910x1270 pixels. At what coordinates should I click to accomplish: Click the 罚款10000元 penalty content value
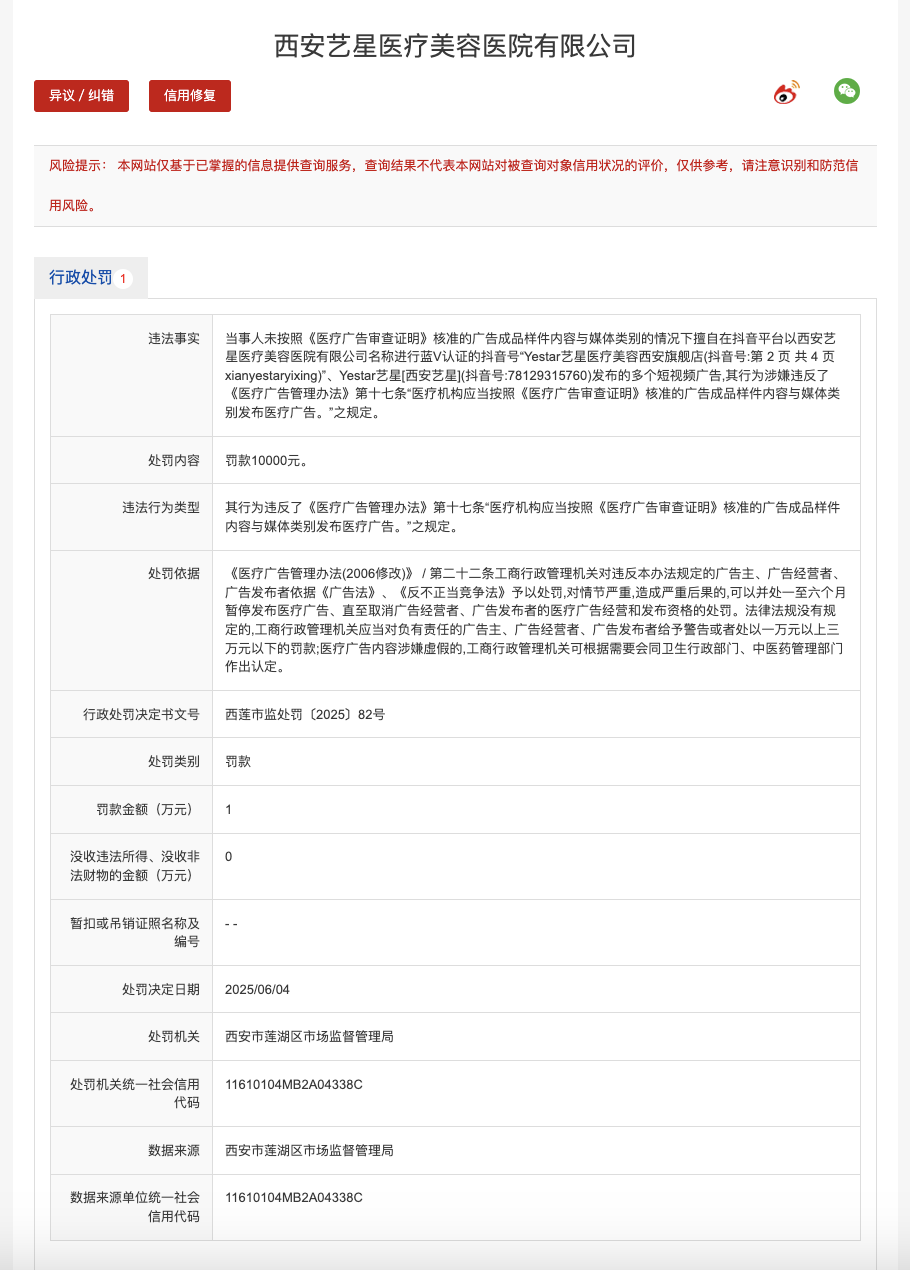(x=266, y=461)
